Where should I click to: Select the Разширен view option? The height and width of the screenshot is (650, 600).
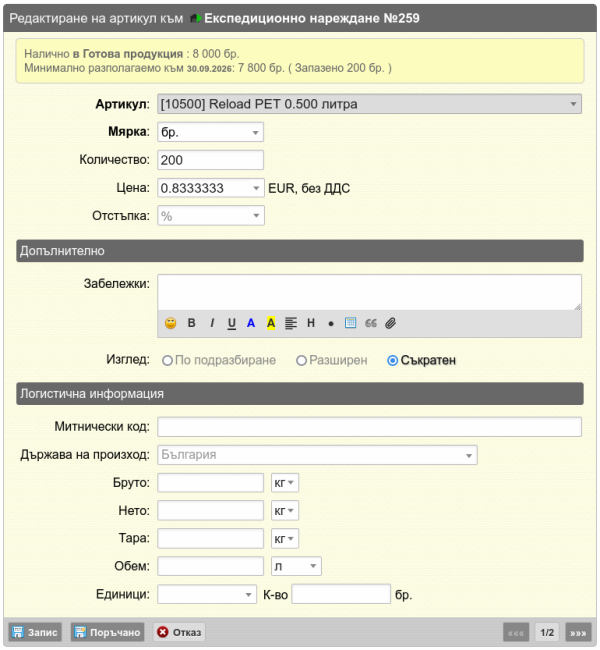(x=301, y=361)
